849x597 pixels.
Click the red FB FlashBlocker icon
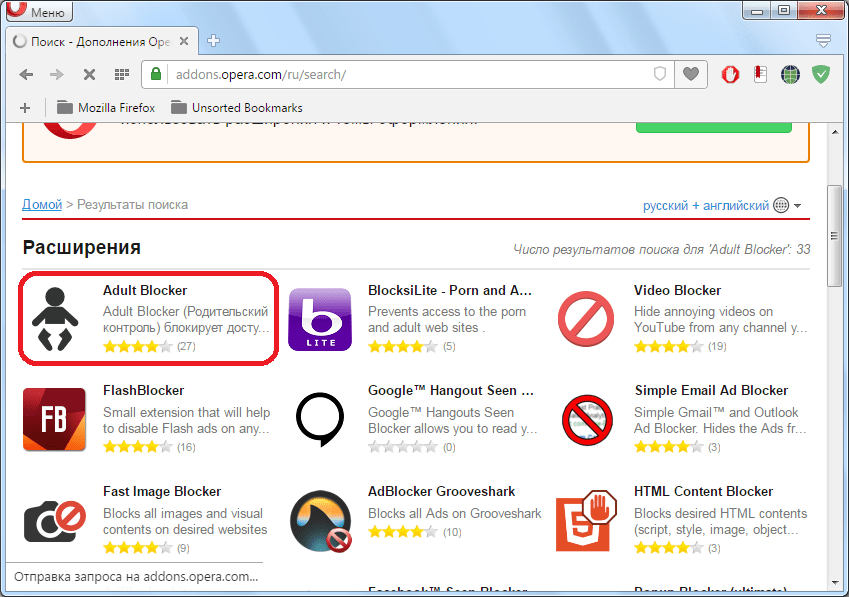[54, 419]
